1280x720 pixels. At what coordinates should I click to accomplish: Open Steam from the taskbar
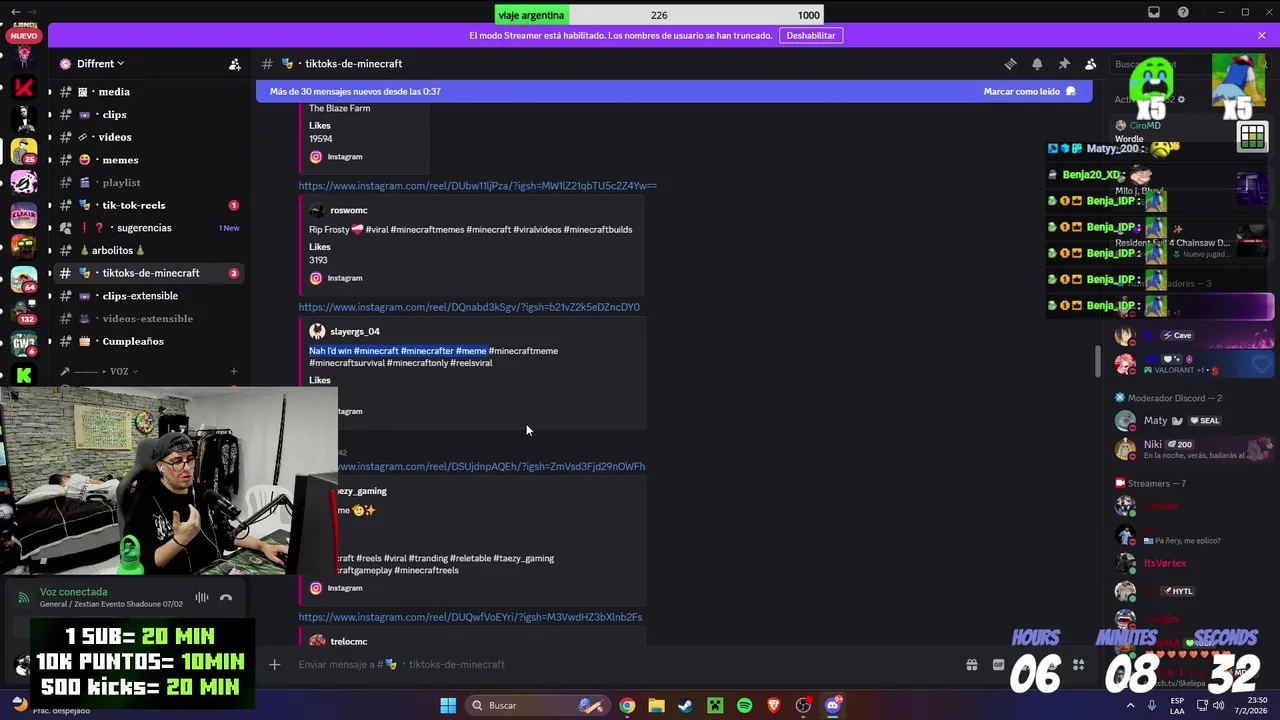[685, 705]
